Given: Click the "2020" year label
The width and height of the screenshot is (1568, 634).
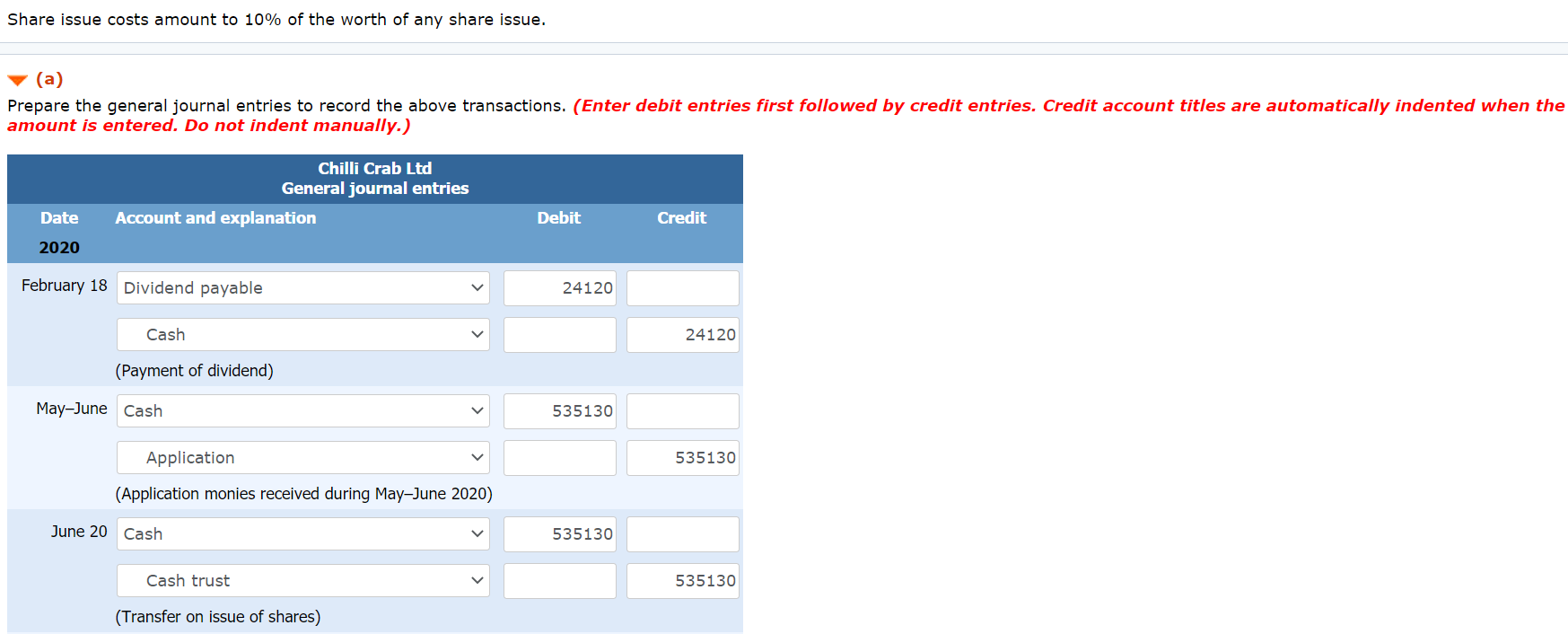Looking at the screenshot, I should click(59, 247).
